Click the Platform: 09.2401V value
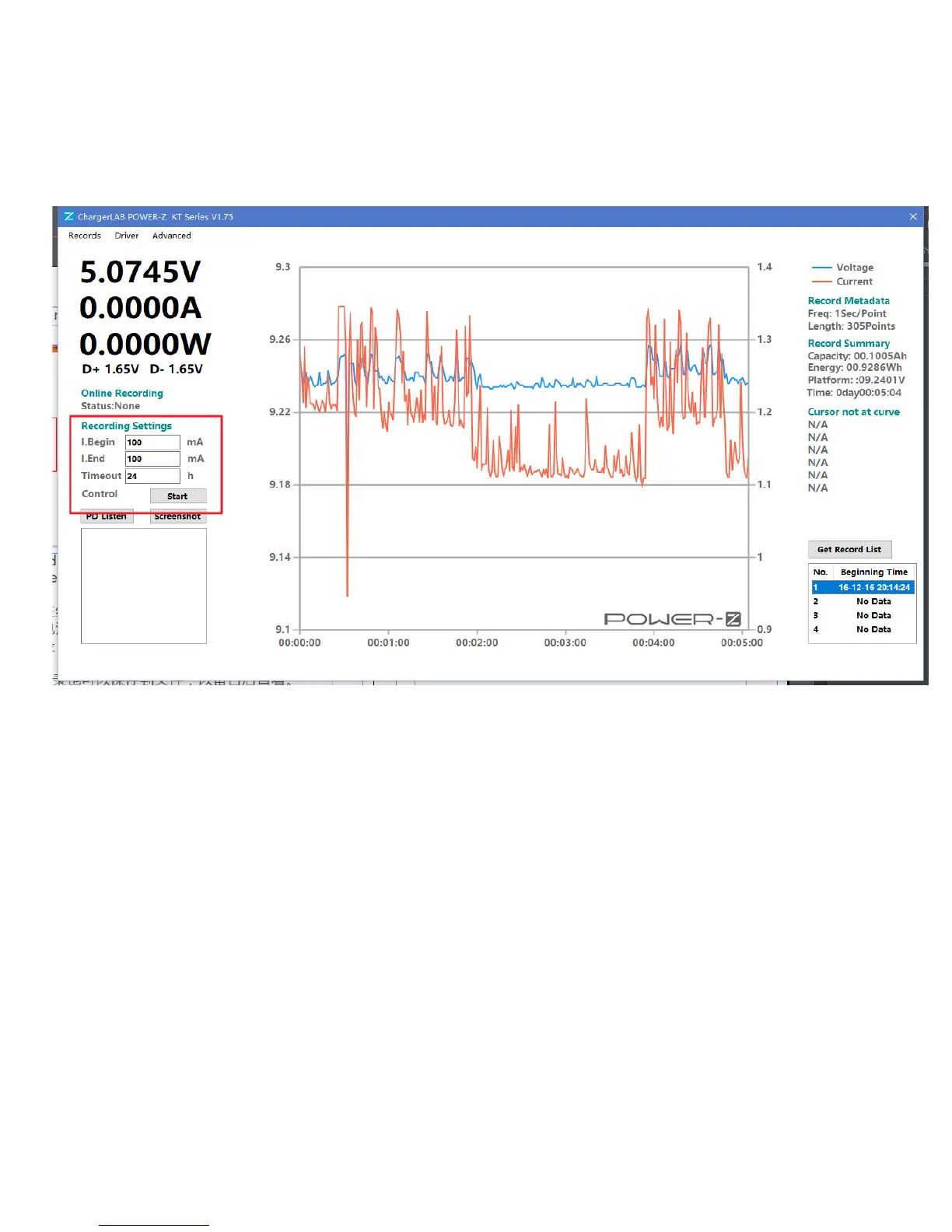Viewport: 952px width, 1232px height. [856, 380]
